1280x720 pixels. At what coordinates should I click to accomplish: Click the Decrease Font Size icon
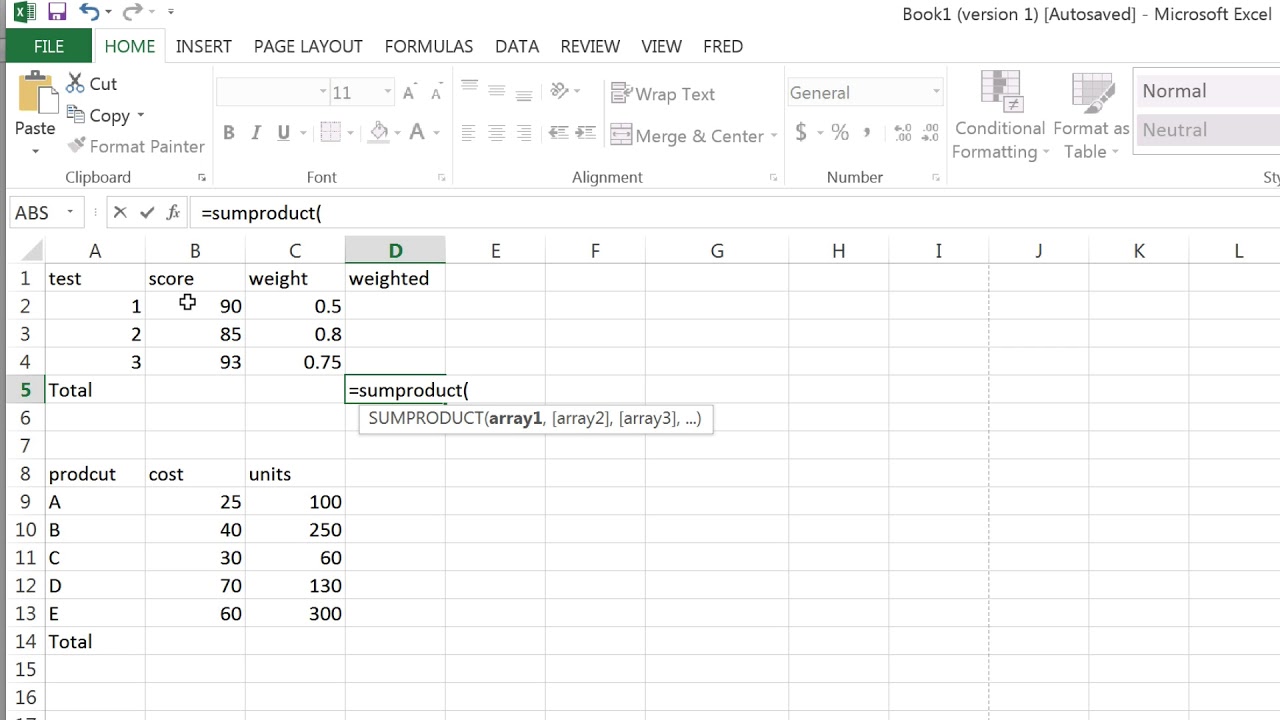(x=436, y=93)
